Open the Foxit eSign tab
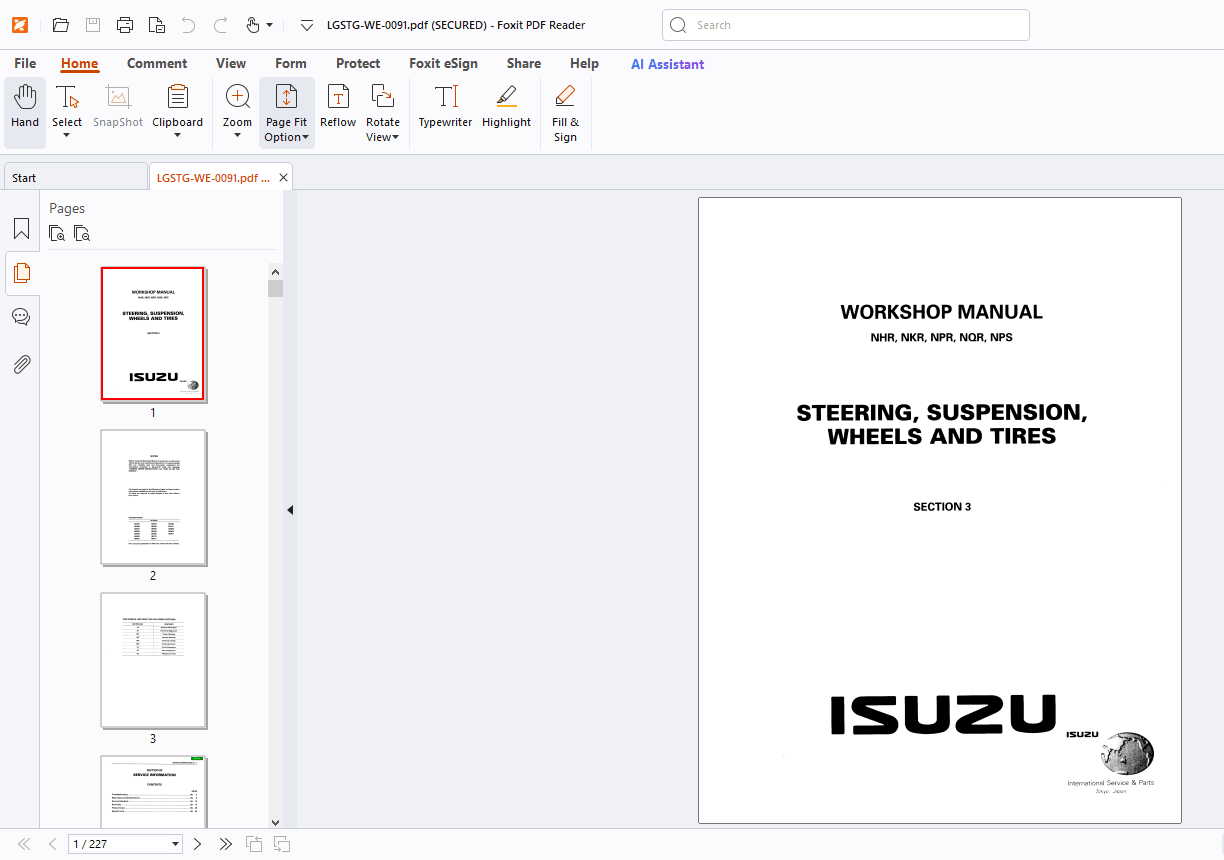The width and height of the screenshot is (1224, 860). coord(443,63)
